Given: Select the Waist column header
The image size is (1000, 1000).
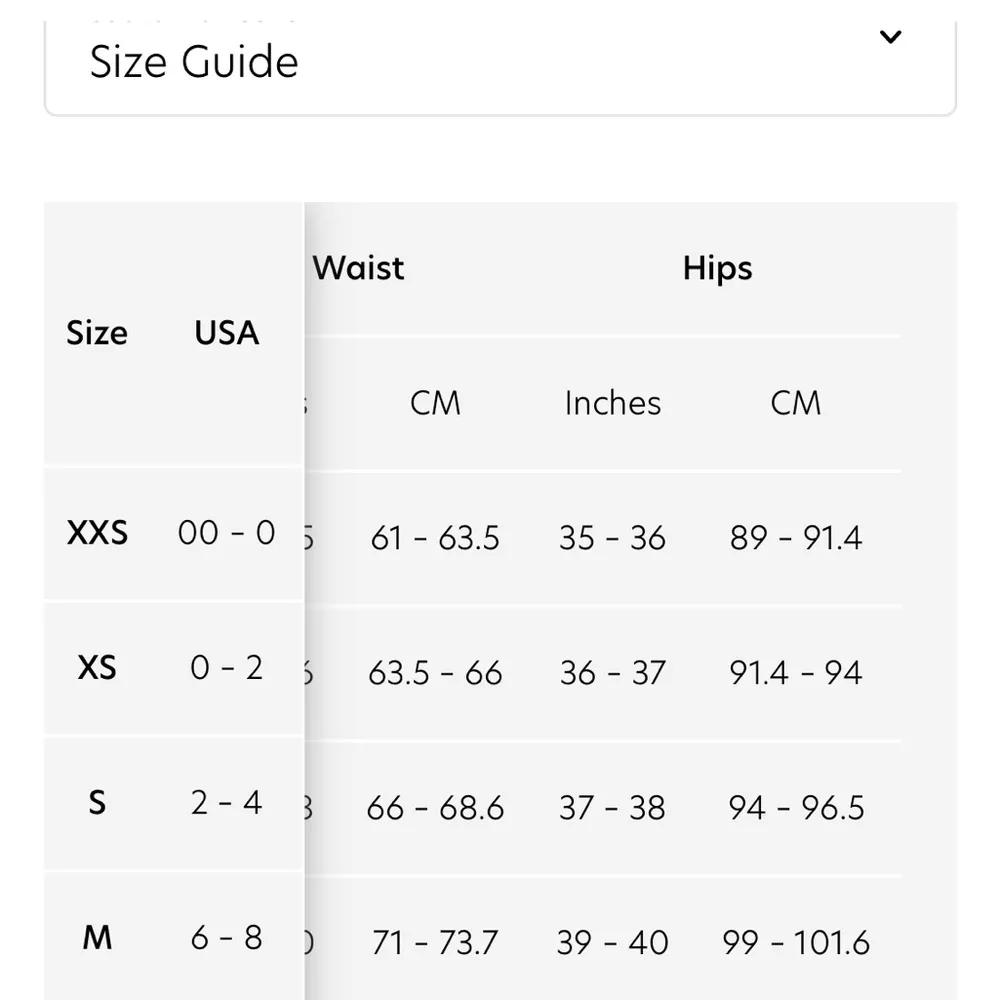Looking at the screenshot, I should pyautogui.click(x=359, y=268).
